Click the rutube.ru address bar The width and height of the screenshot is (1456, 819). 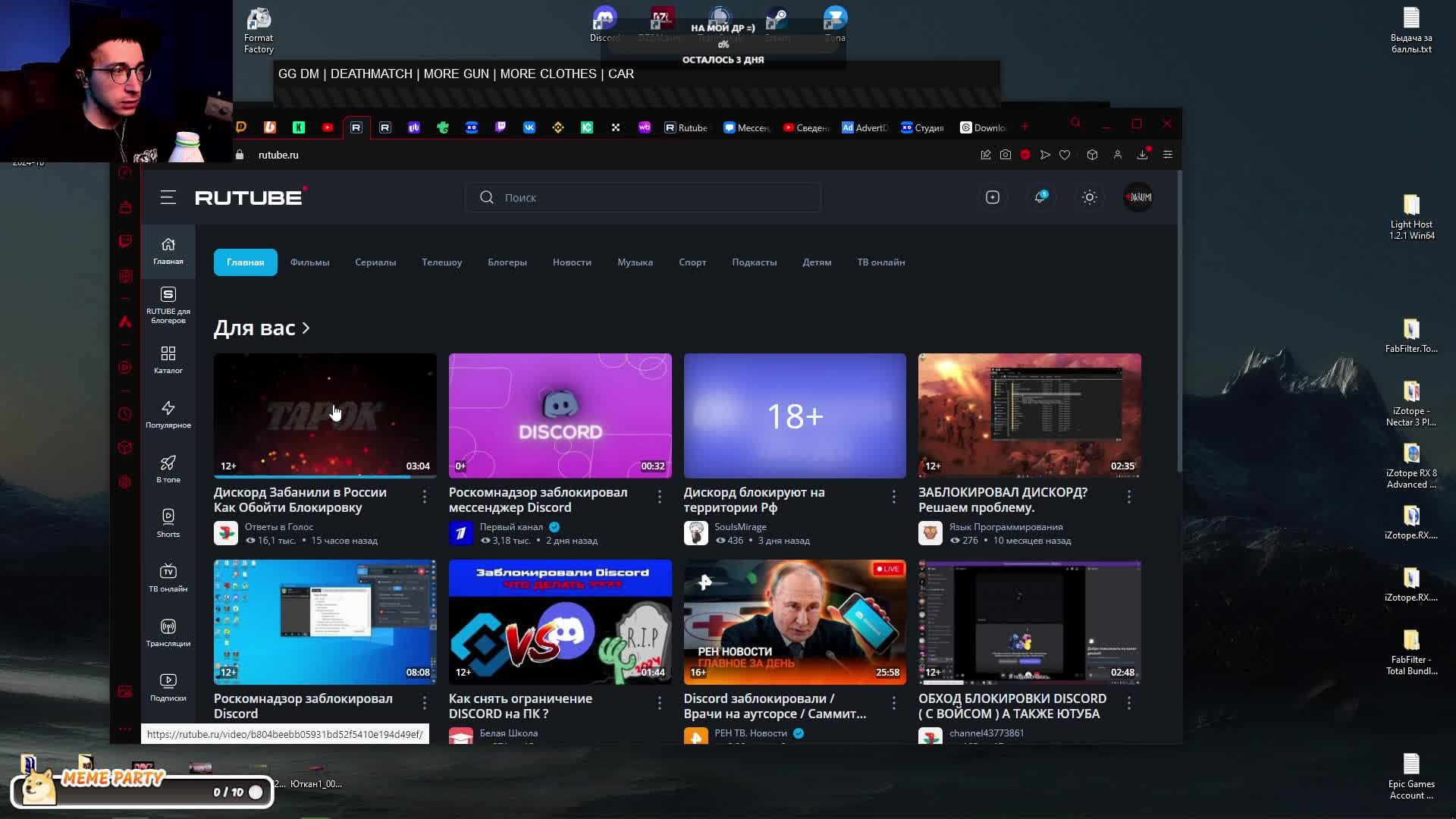coord(278,155)
